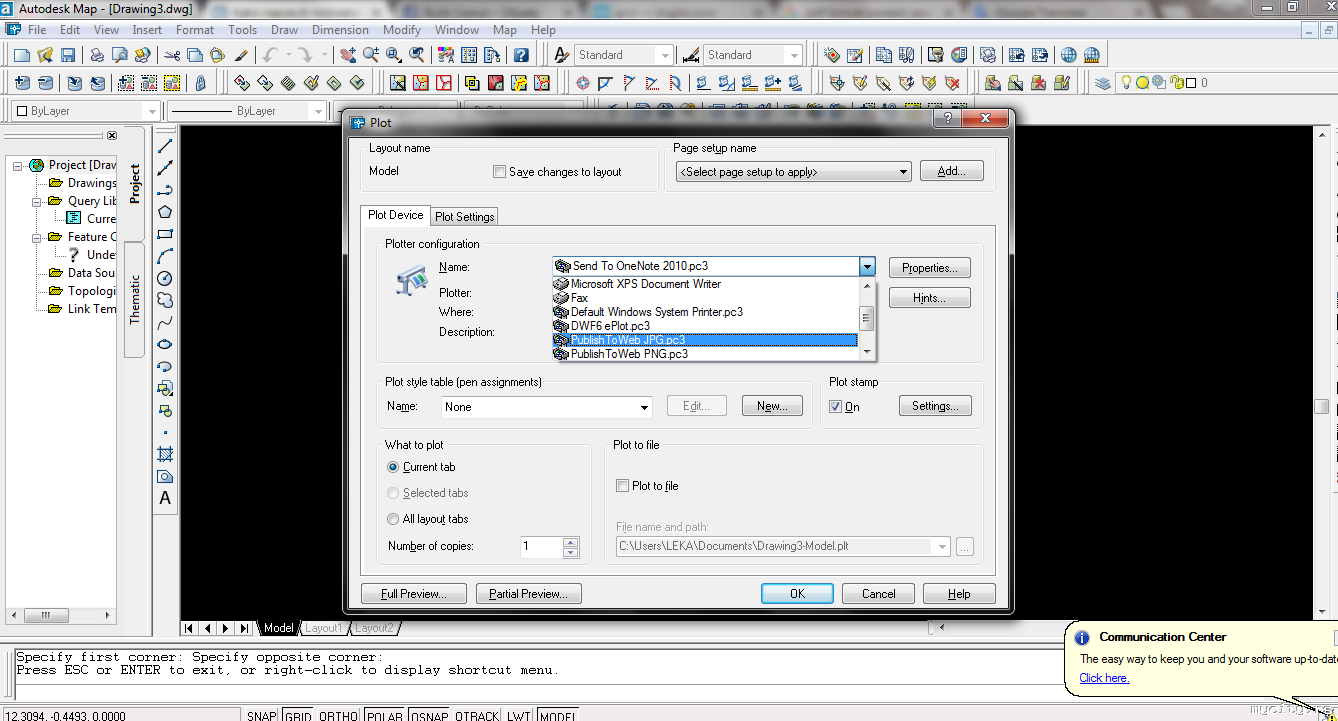Open the Layers manager icon

(x=1102, y=83)
